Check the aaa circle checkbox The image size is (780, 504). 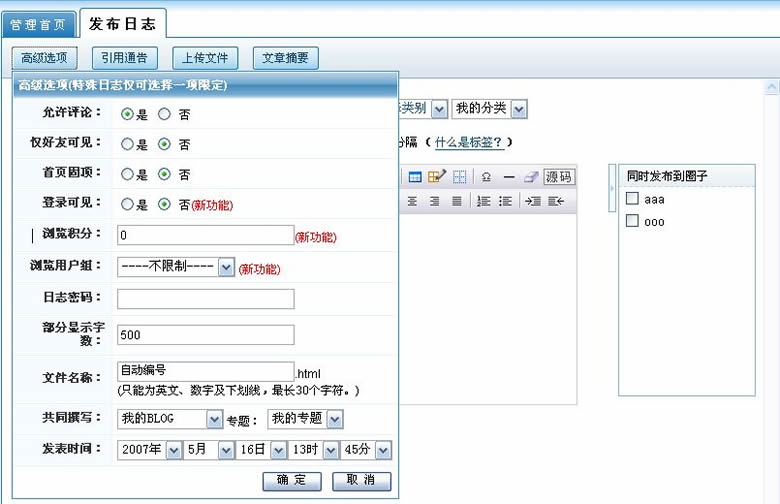632,199
